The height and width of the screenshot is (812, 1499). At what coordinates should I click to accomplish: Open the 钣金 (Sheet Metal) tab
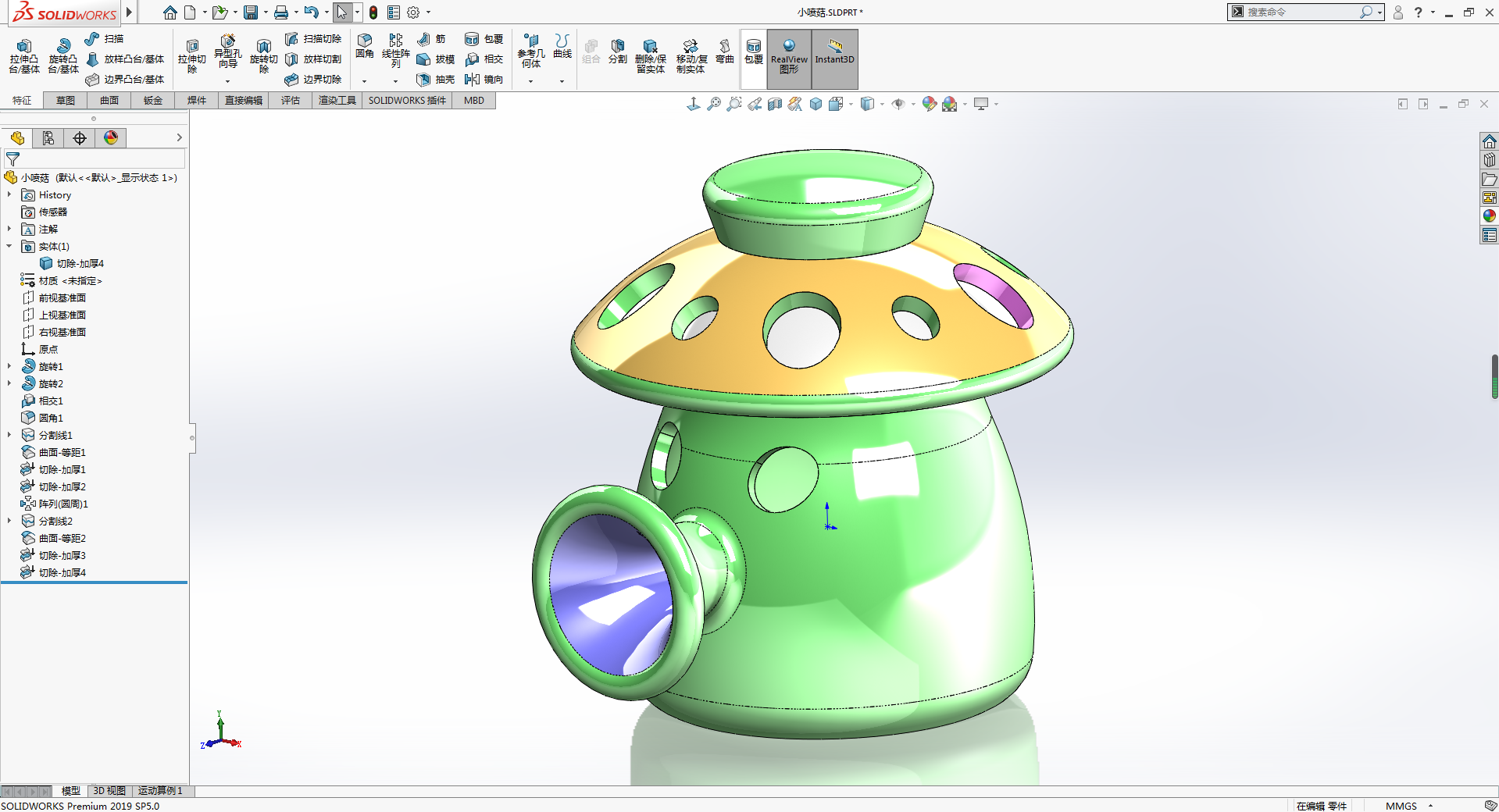[x=153, y=101]
